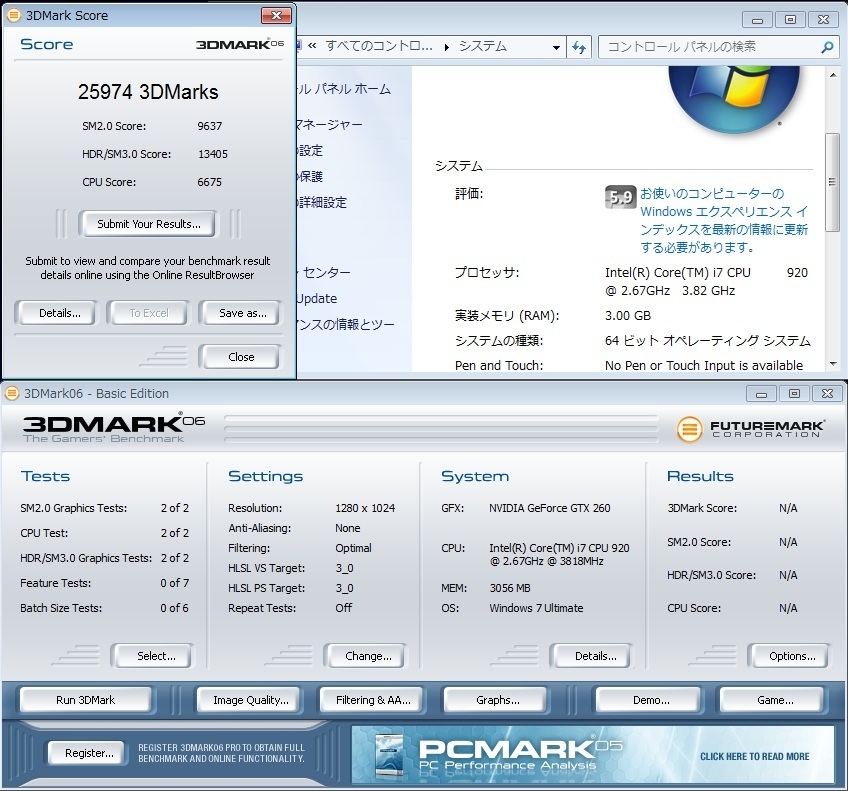848x791 pixels.
Task: Click 'No Pen or Touch Input is available'
Action: click(x=704, y=365)
